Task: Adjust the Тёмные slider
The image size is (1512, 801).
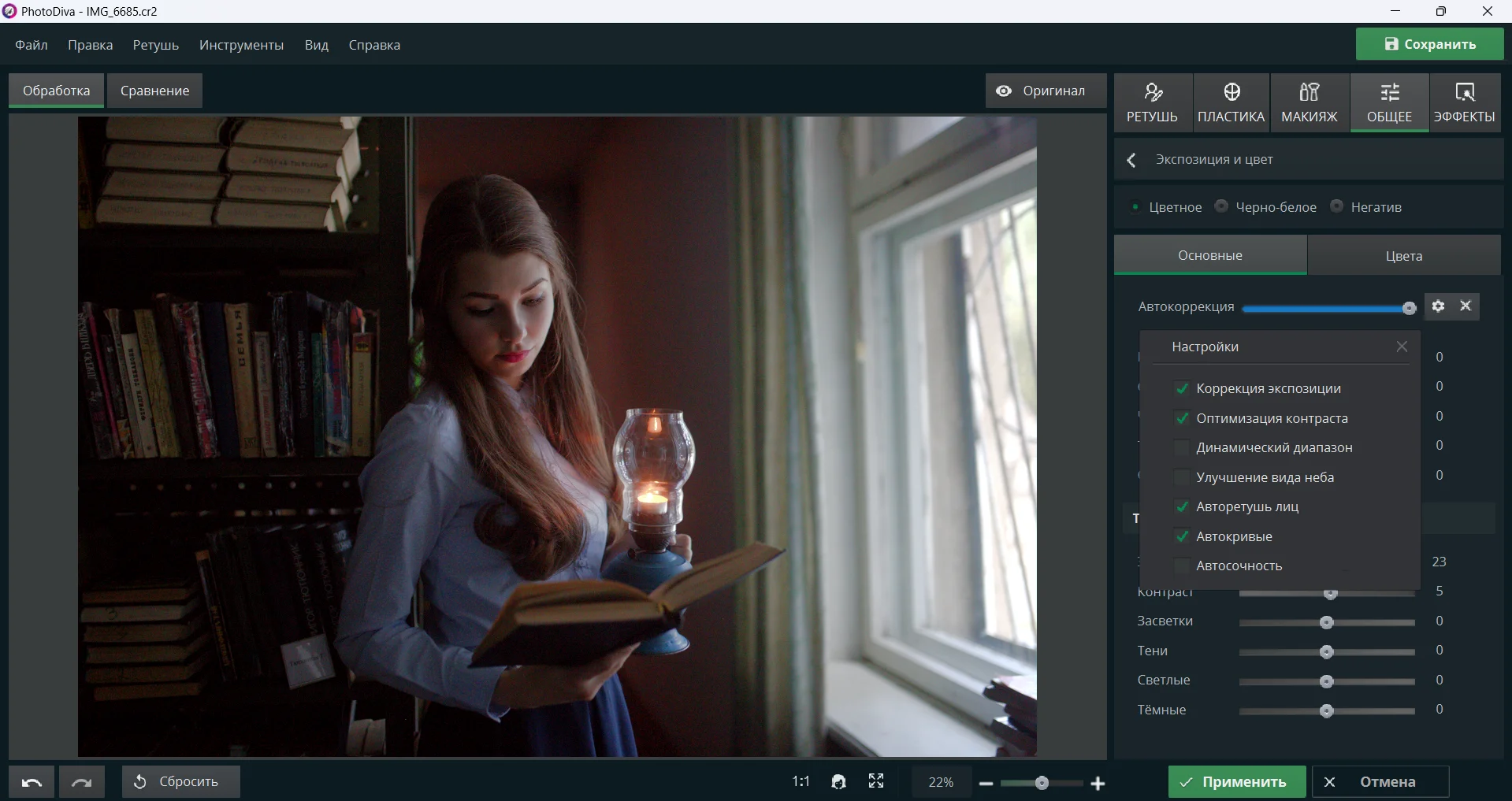Action: (1327, 710)
